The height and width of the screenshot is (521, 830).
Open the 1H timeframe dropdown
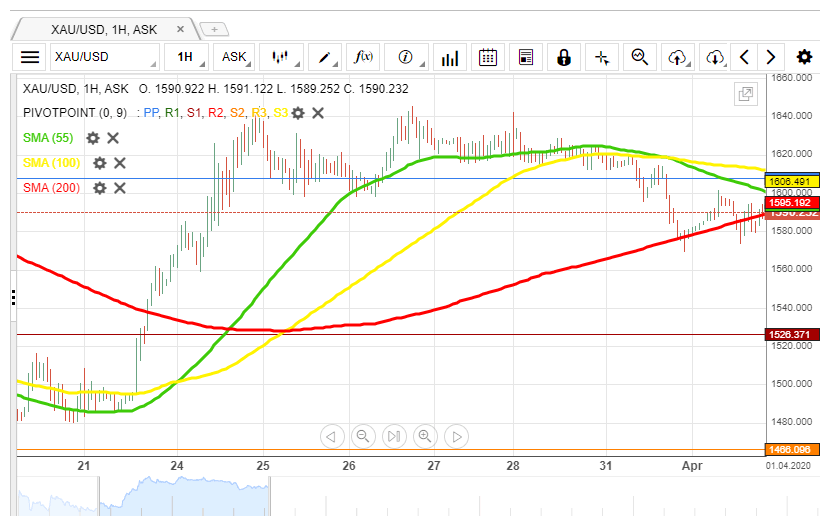coord(187,57)
